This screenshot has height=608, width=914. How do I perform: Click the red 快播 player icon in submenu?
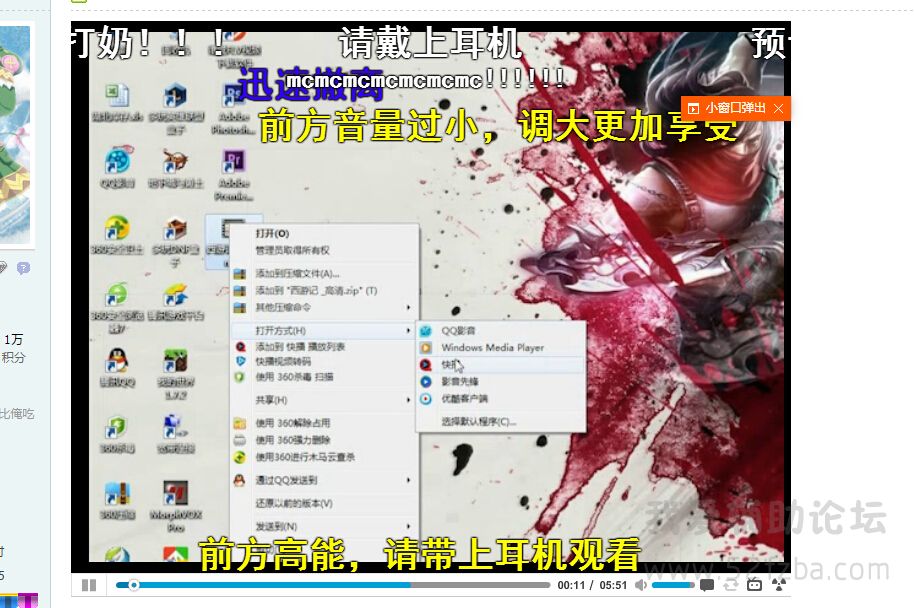click(x=426, y=365)
